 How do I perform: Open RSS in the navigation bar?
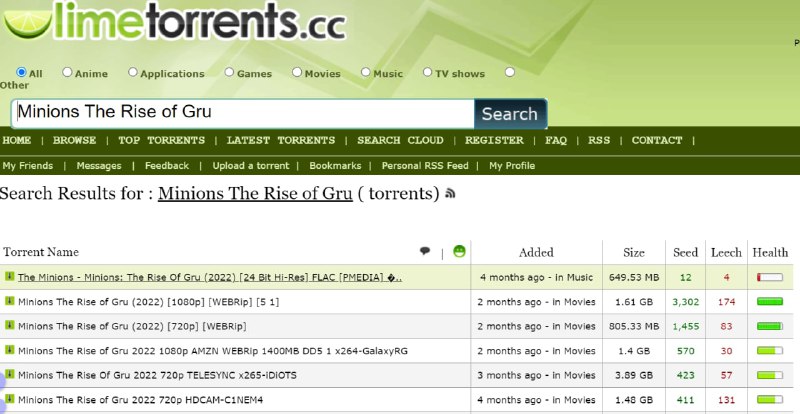[599, 140]
